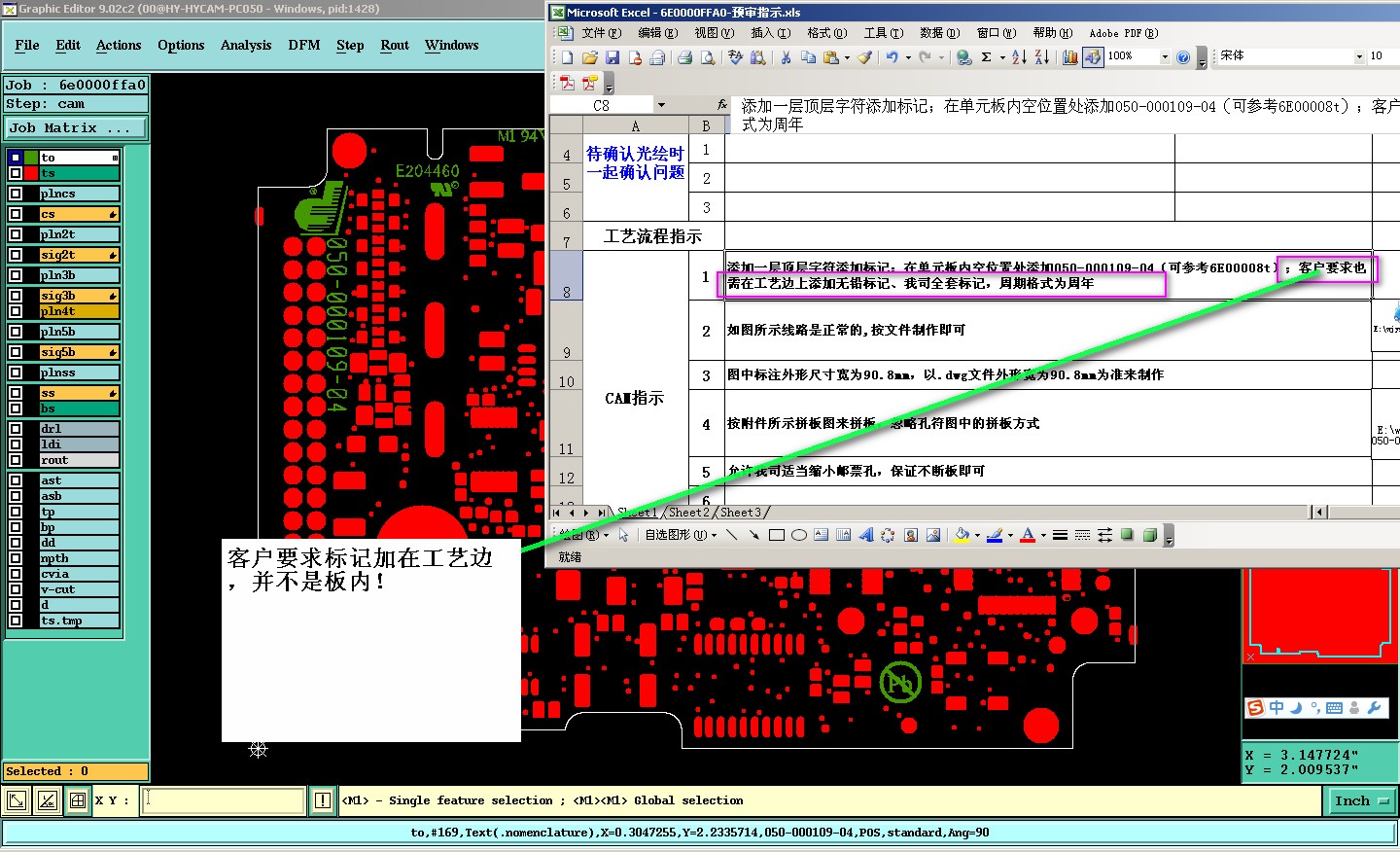
Task: Click the Convert to Adobe PDF icon
Action: (567, 83)
